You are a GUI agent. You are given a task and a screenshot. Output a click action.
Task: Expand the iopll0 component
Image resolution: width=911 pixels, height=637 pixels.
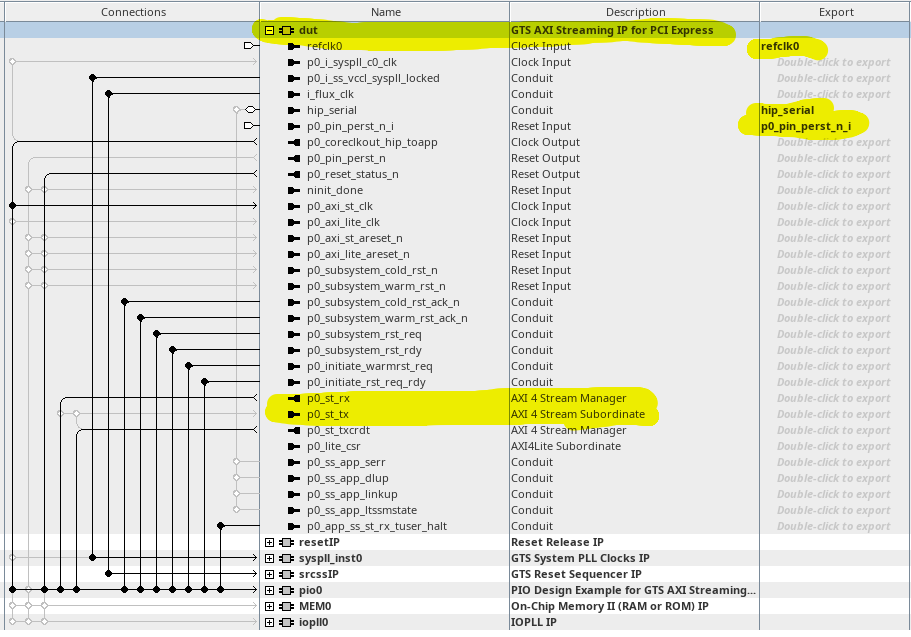tap(269, 622)
